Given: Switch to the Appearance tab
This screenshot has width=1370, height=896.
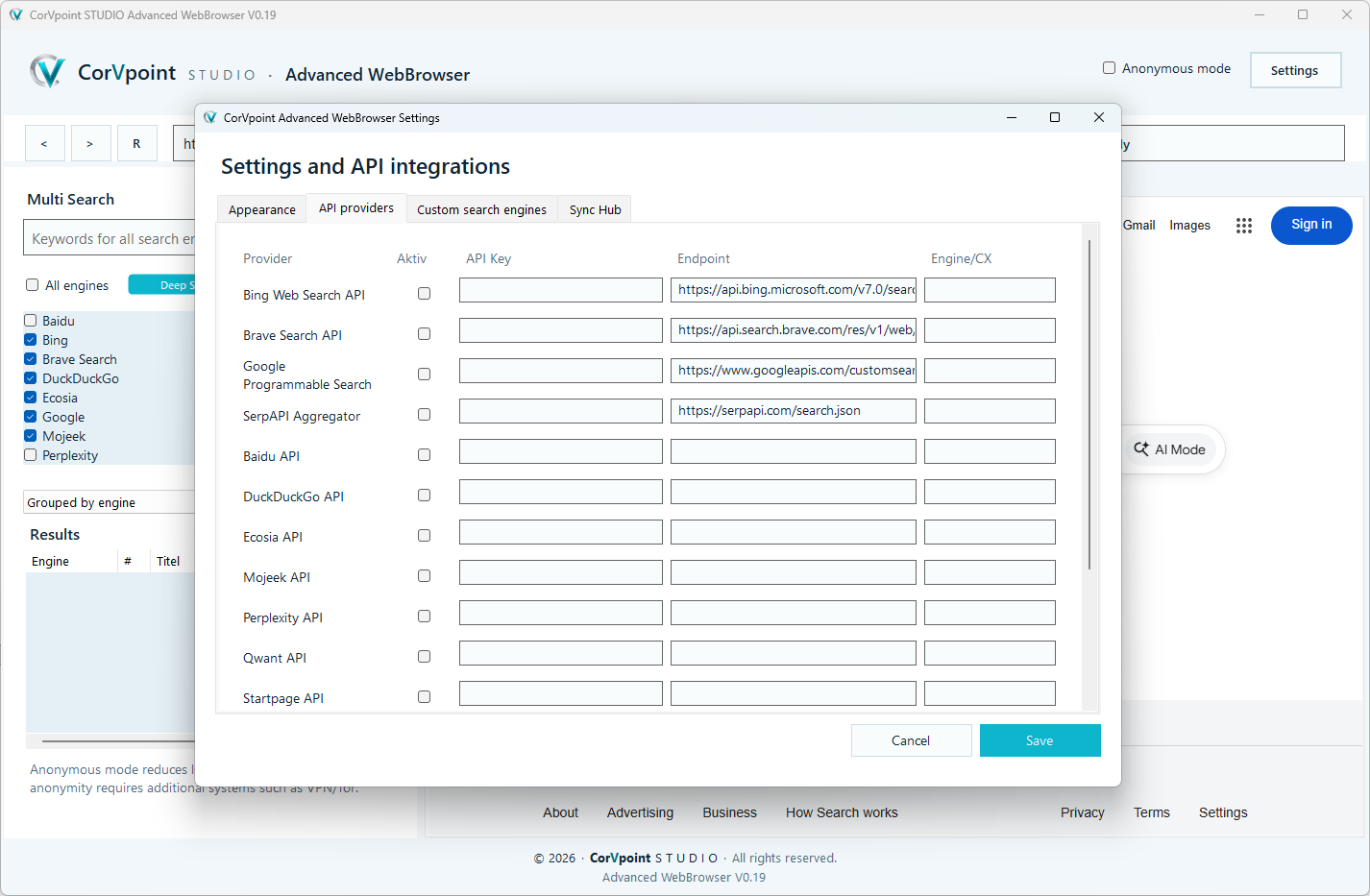Looking at the screenshot, I should (x=261, y=209).
